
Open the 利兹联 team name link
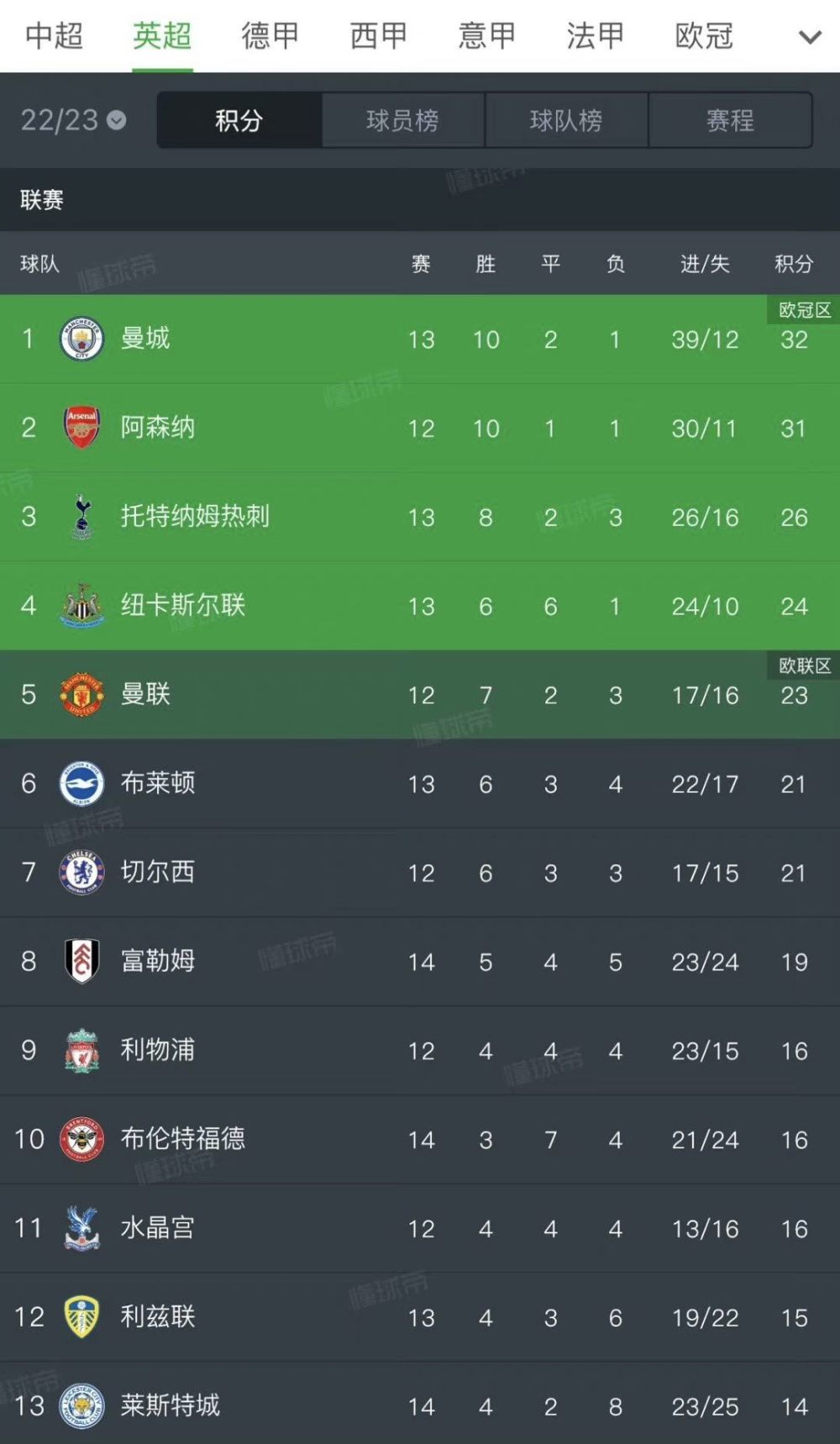tap(158, 1316)
